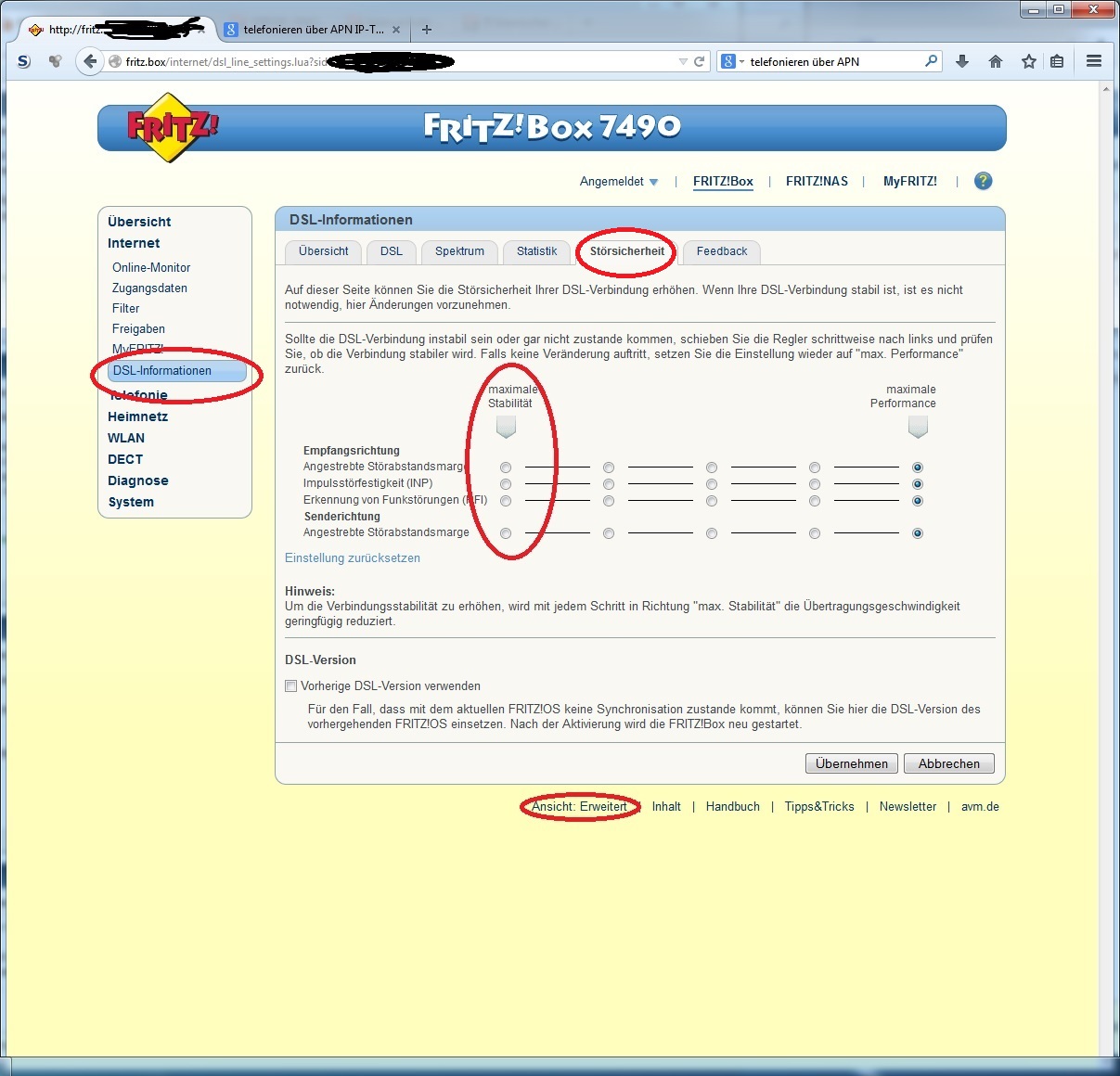Set Impulsstörfestigkeit (INP) to max performance
Image resolution: width=1120 pixels, height=1076 pixels.
918,484
